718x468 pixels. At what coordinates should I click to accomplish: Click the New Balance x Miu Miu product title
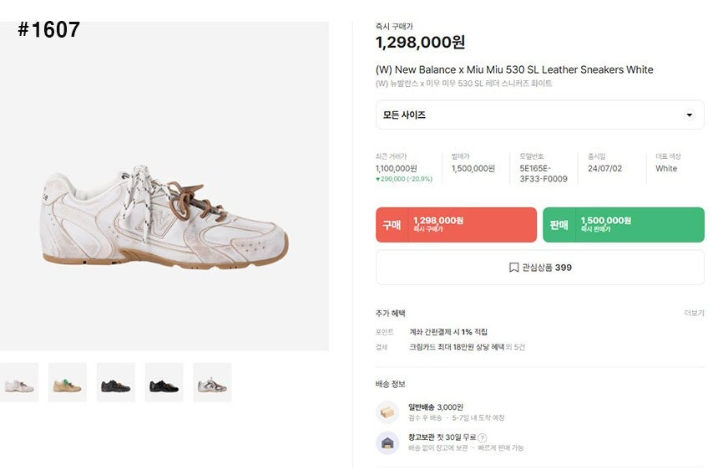click(514, 70)
